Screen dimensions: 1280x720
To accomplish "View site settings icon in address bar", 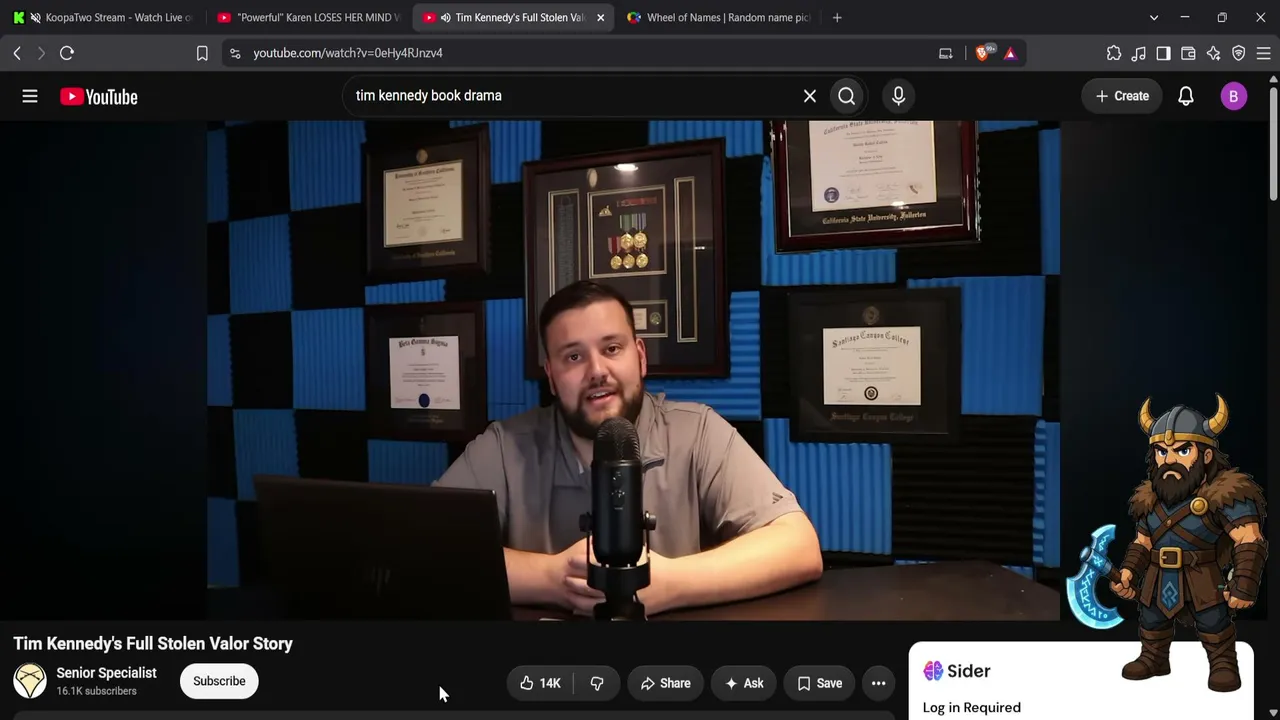I will 235,53.
